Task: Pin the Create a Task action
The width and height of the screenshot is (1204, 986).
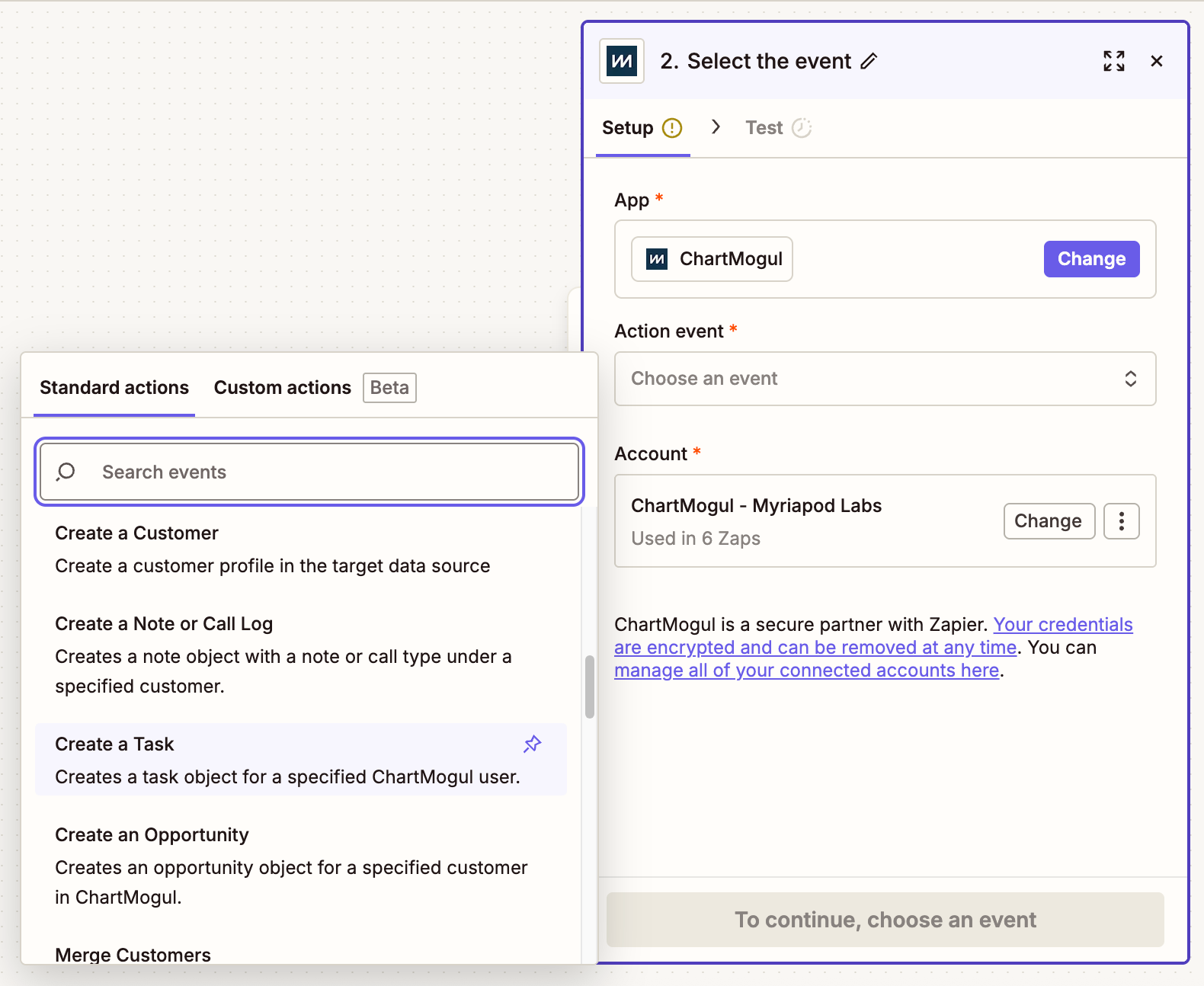Action: tap(533, 744)
